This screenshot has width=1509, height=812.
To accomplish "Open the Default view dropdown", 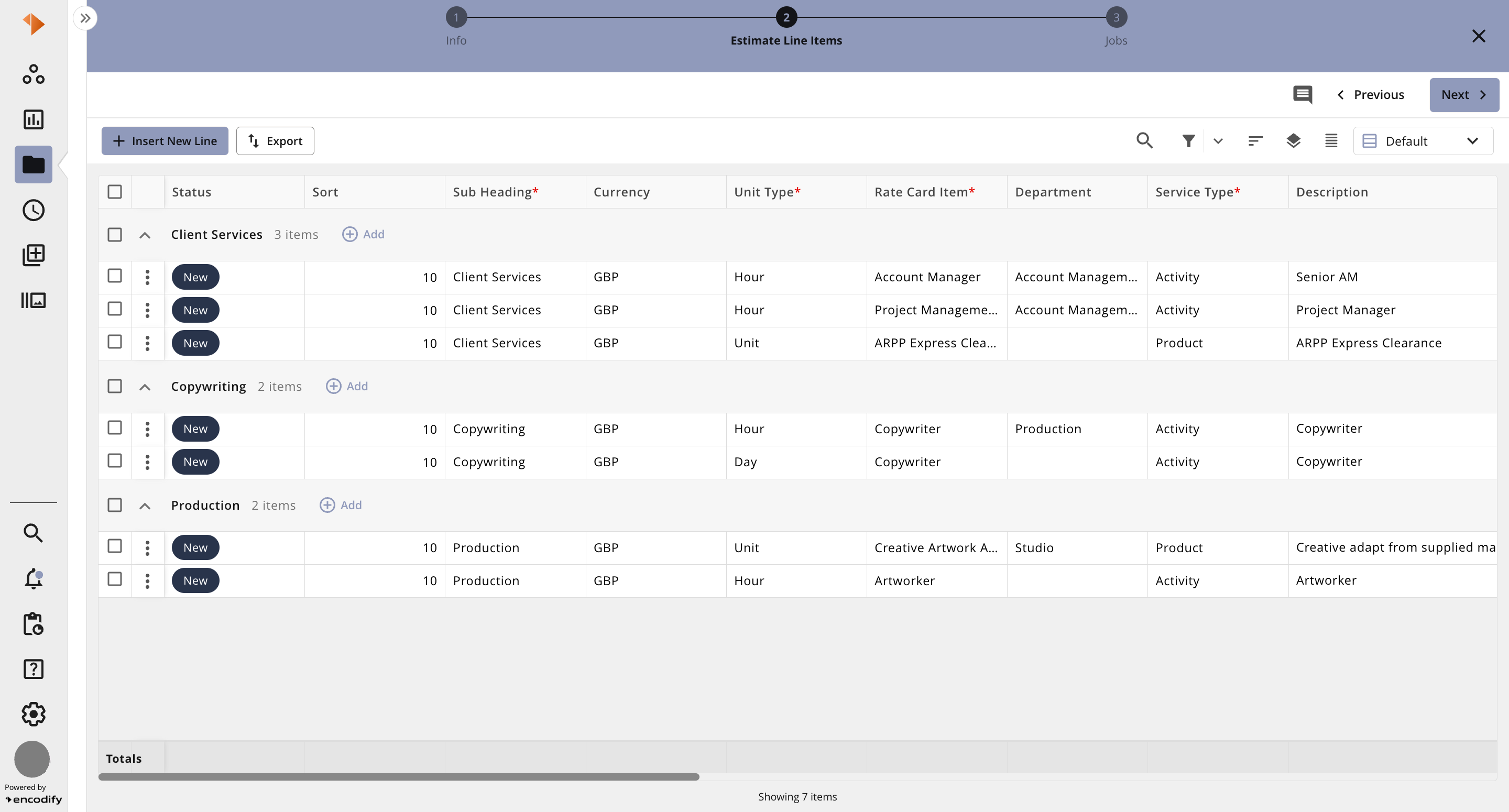I will (1423, 141).
